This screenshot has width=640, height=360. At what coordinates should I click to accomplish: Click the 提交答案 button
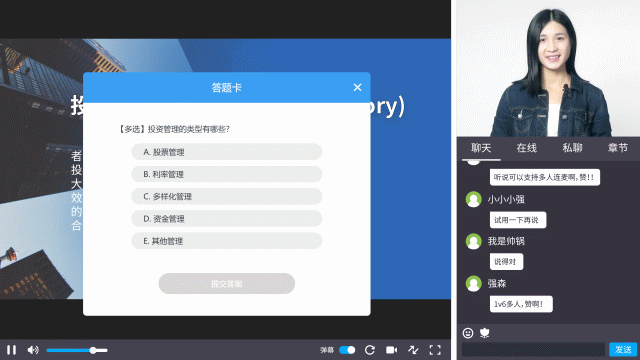[x=227, y=283]
